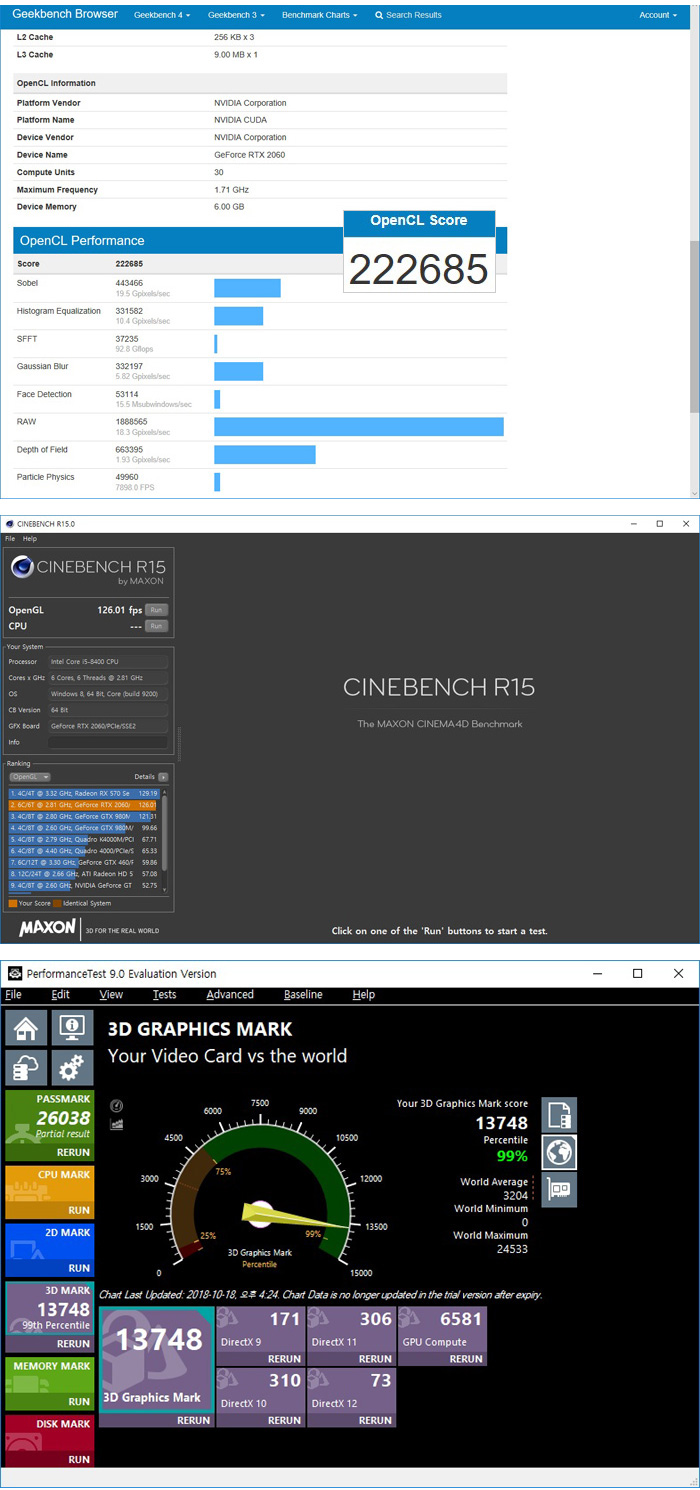This screenshot has height=1490, width=700.
Task: Rerun the GPU Compute test
Action: point(467,1359)
